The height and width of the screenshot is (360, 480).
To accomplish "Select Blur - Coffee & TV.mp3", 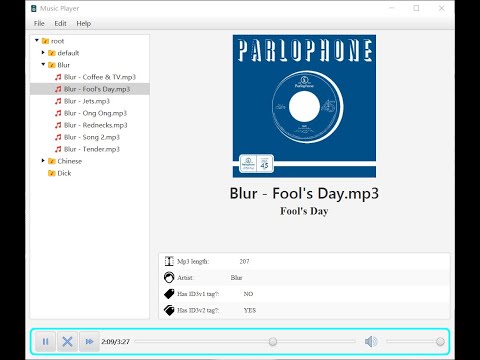I will pos(100,77).
